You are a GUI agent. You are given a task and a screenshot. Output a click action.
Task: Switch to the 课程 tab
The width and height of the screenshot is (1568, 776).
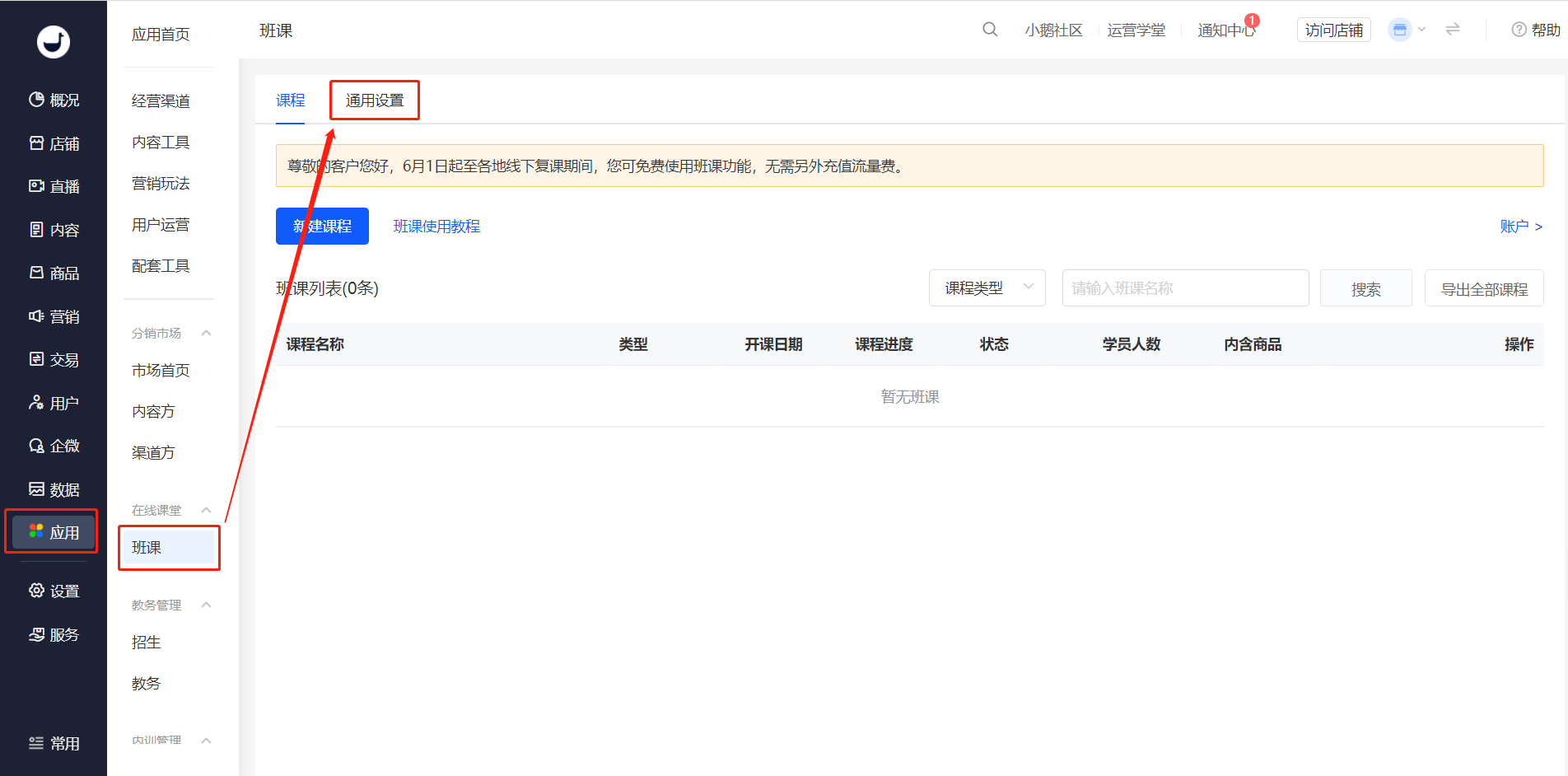290,101
